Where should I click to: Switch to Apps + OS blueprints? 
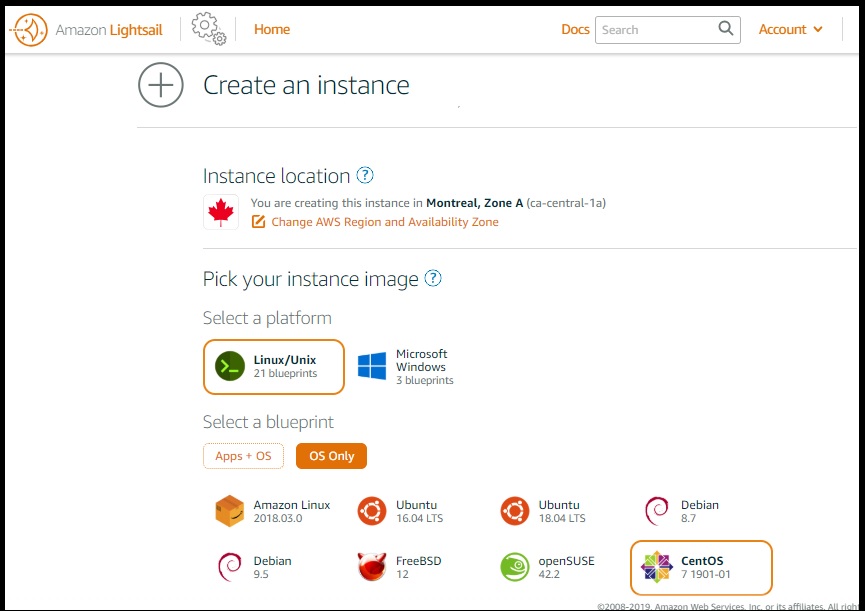[x=243, y=456]
